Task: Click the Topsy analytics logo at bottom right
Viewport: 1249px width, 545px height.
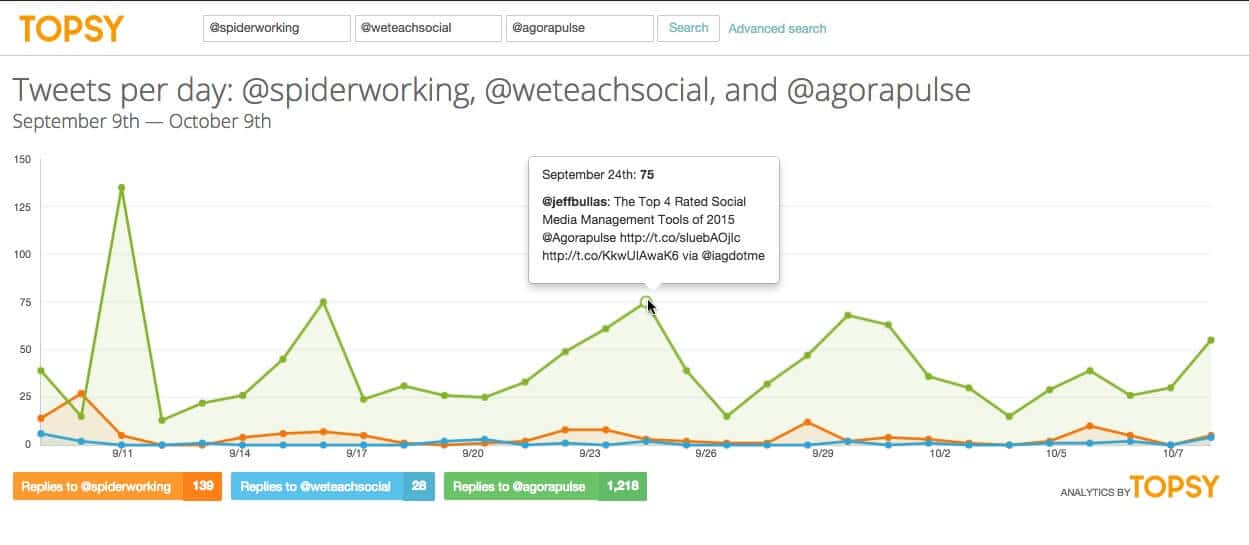Action: click(x=1174, y=488)
